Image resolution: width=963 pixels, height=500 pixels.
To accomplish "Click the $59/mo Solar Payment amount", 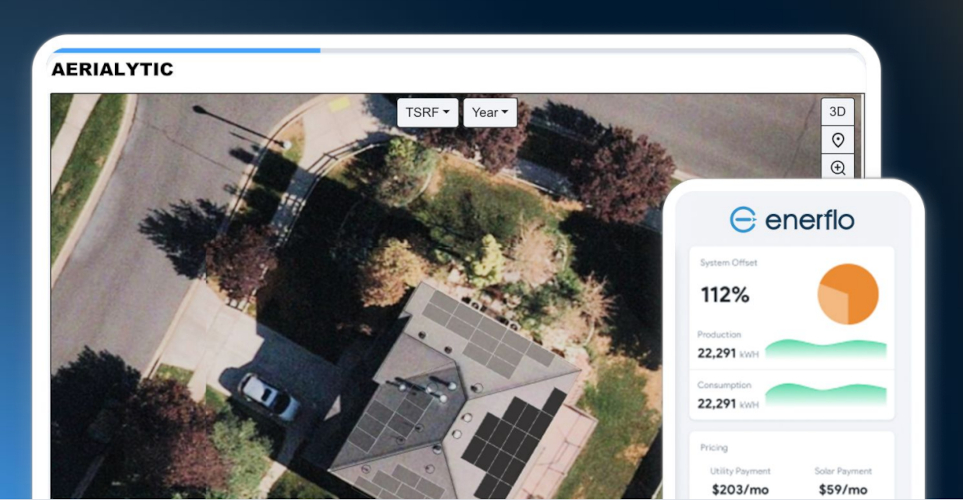I will click(x=843, y=489).
